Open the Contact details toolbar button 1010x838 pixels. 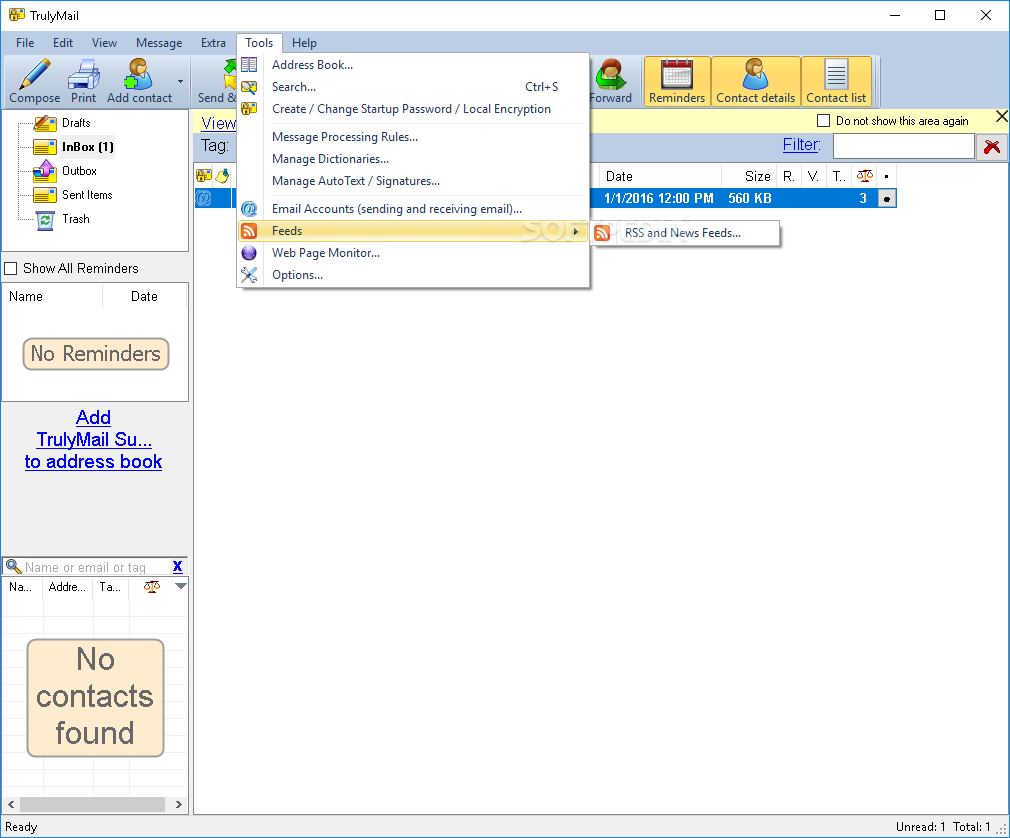click(756, 81)
